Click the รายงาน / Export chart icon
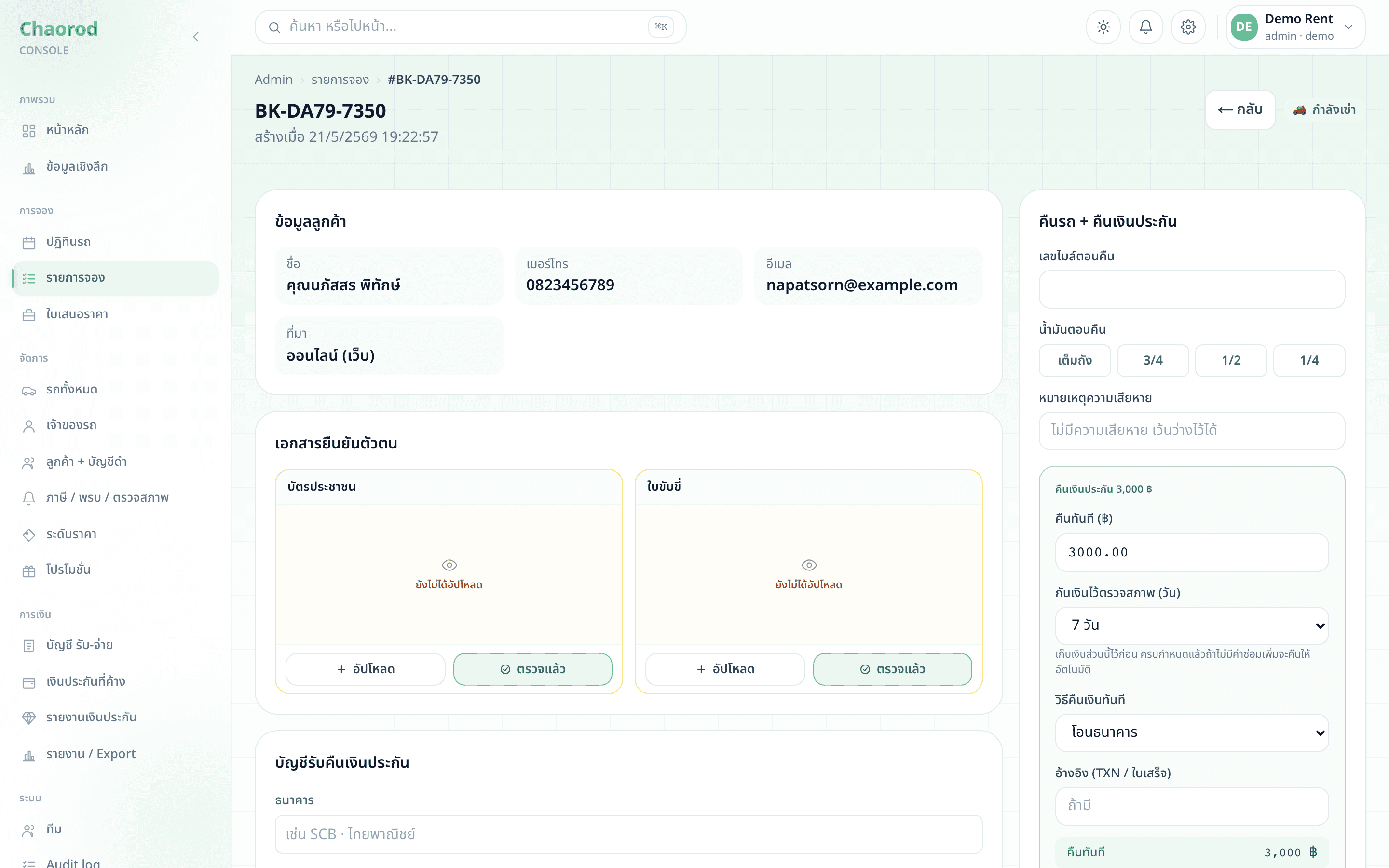 pos(29,755)
